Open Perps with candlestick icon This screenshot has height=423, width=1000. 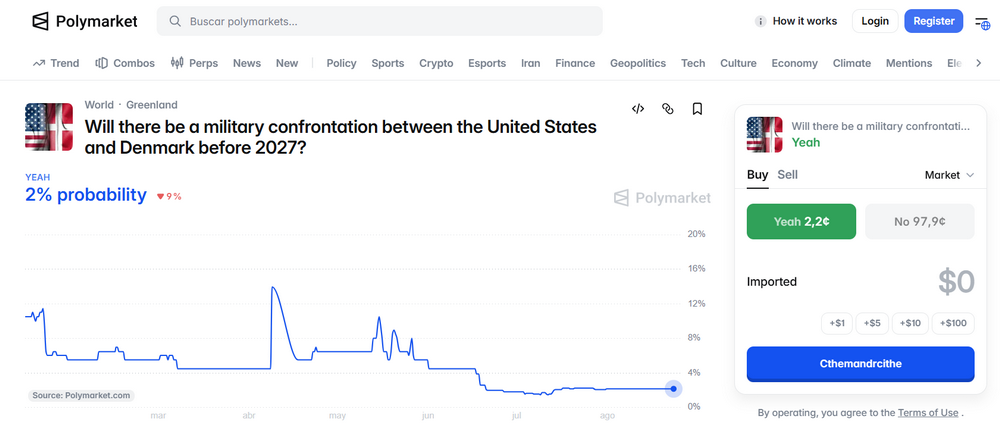point(195,63)
